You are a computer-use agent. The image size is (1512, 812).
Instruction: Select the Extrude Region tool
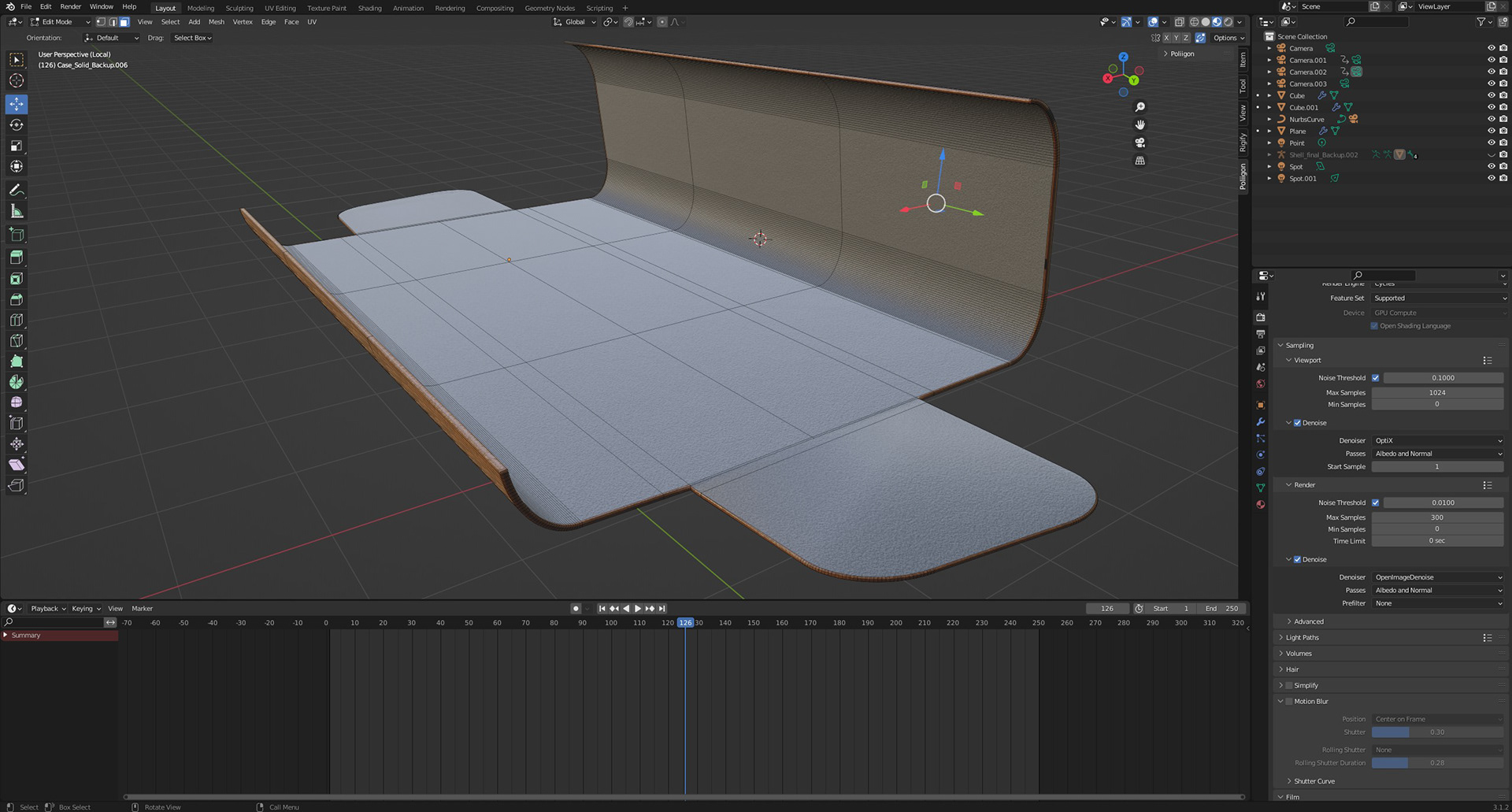tap(17, 258)
